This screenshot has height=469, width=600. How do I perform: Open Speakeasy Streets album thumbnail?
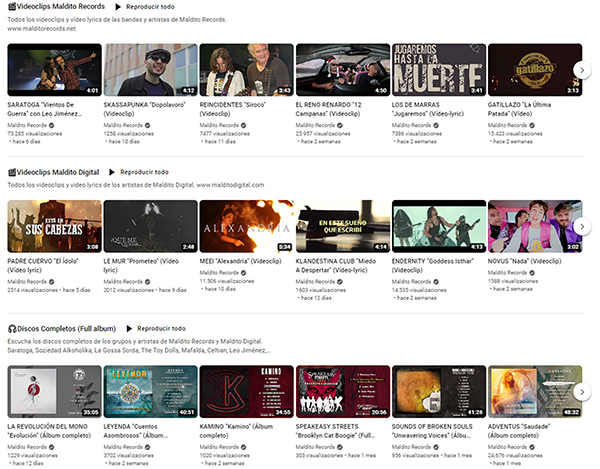(x=343, y=391)
